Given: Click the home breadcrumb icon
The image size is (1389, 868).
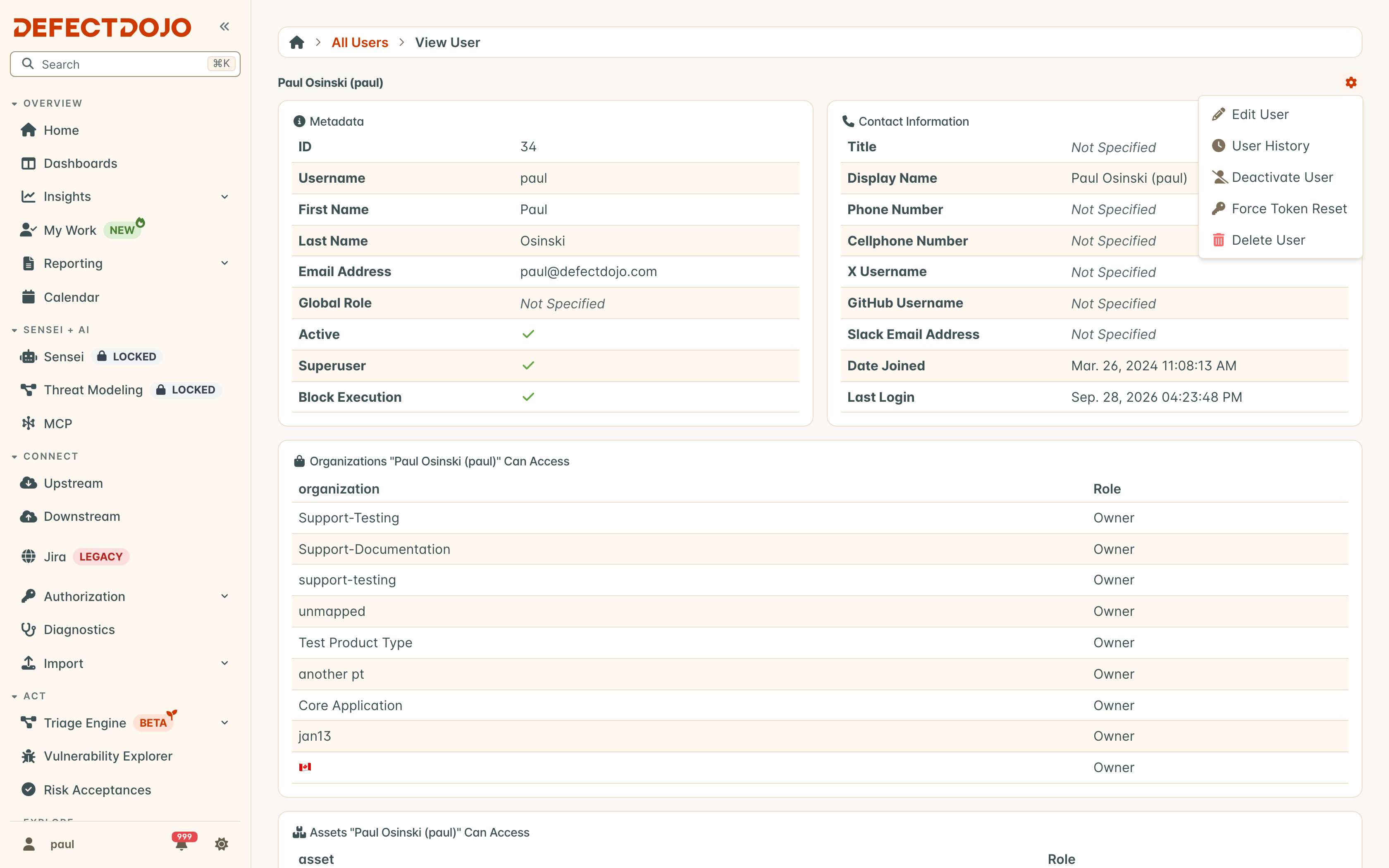Looking at the screenshot, I should tap(297, 43).
